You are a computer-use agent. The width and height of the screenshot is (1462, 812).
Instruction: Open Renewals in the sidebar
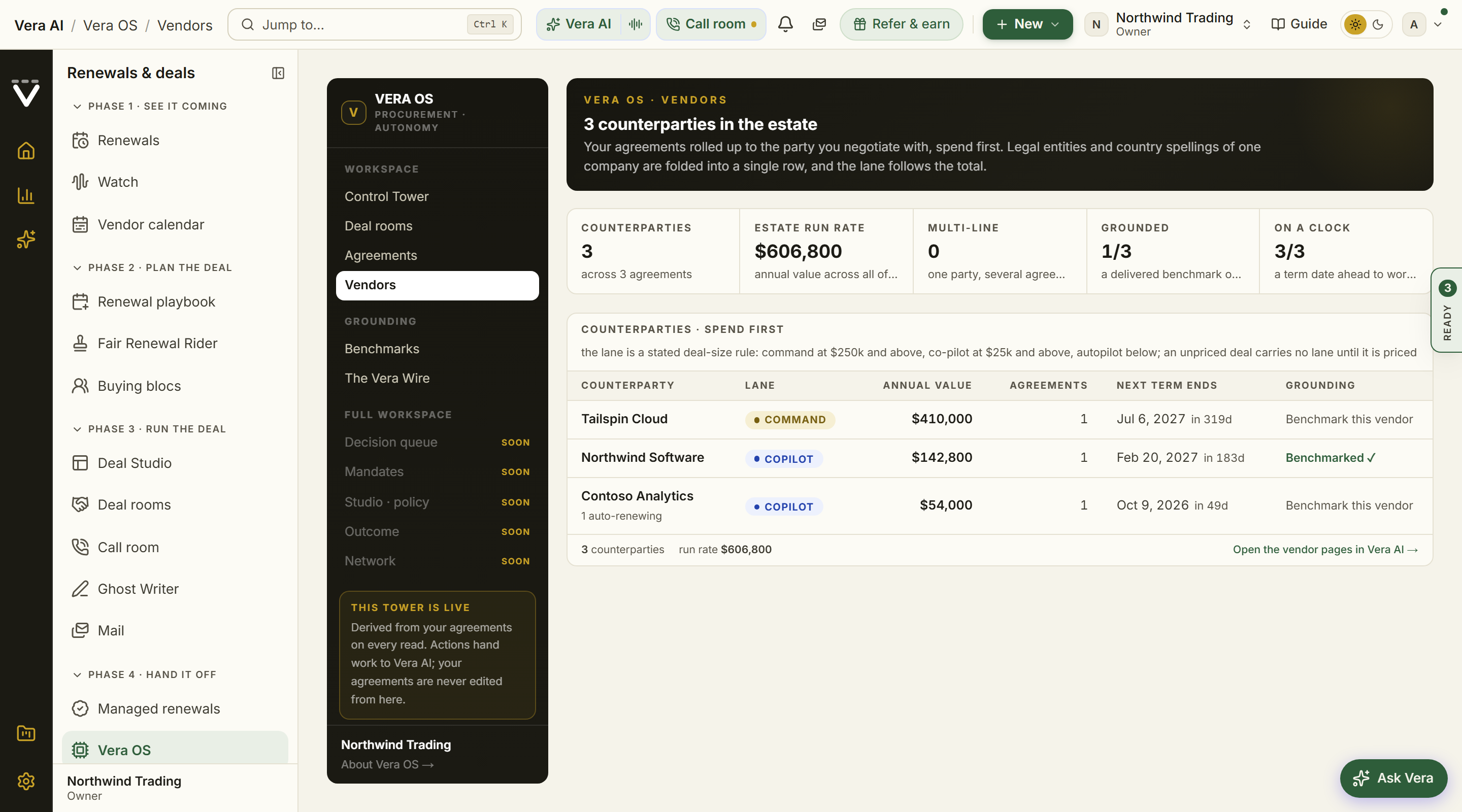(x=175, y=140)
